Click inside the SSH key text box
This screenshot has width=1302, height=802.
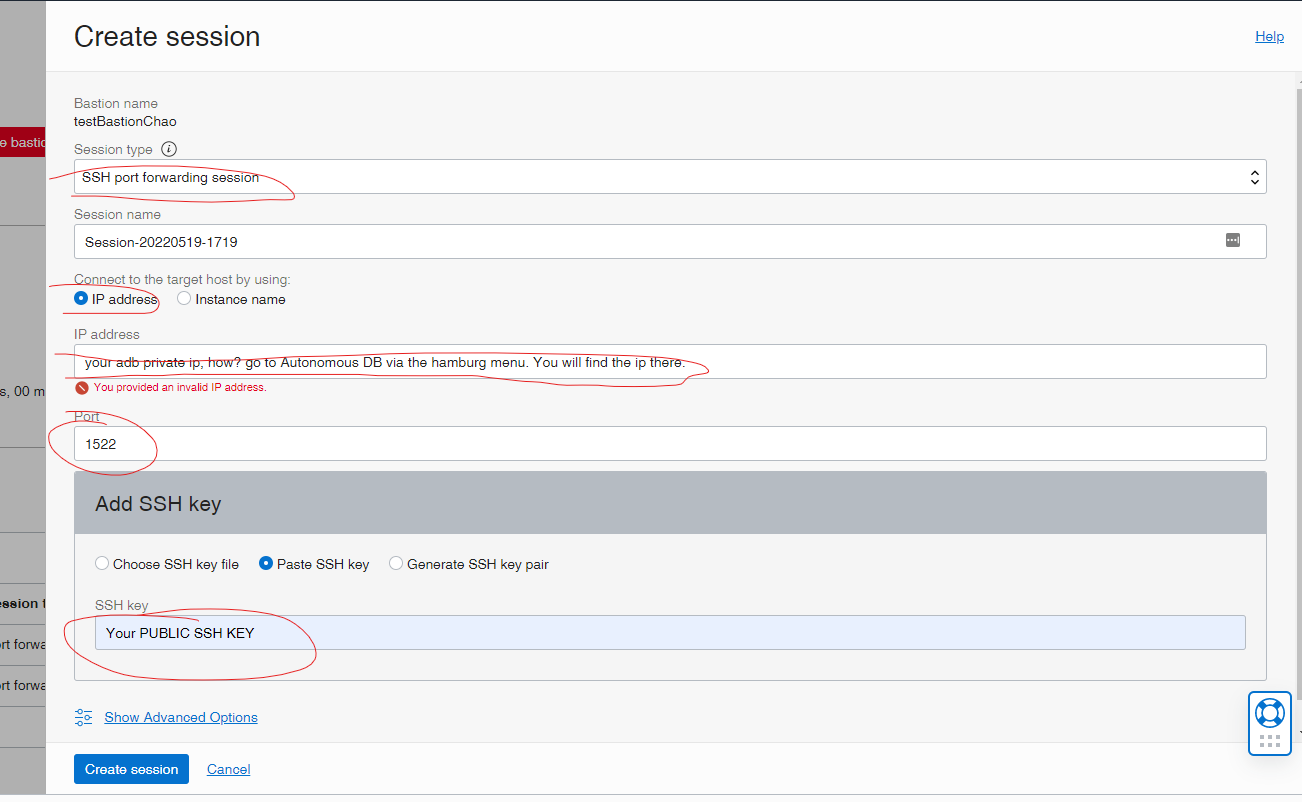point(669,633)
